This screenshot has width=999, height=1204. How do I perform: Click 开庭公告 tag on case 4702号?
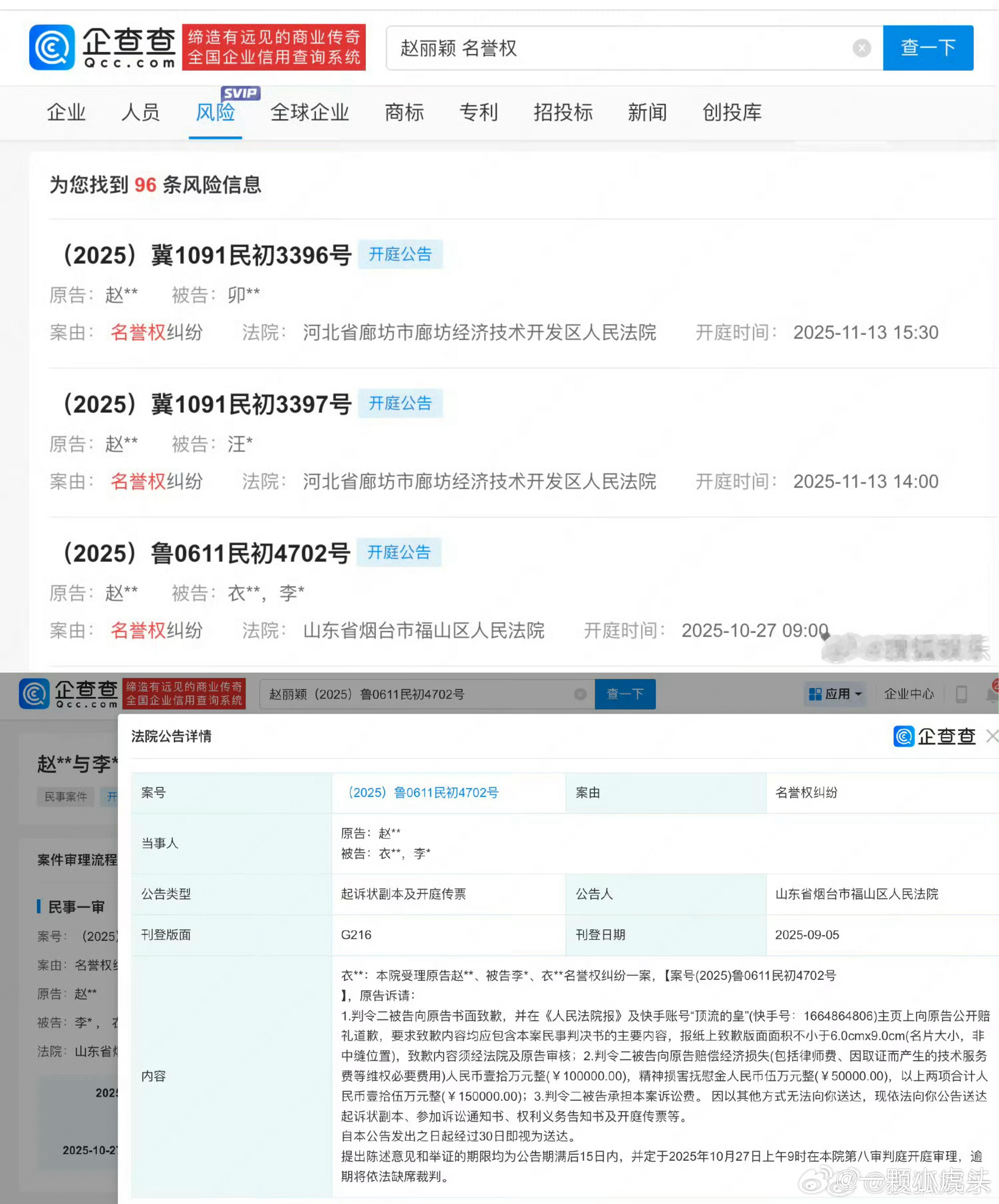[399, 553]
